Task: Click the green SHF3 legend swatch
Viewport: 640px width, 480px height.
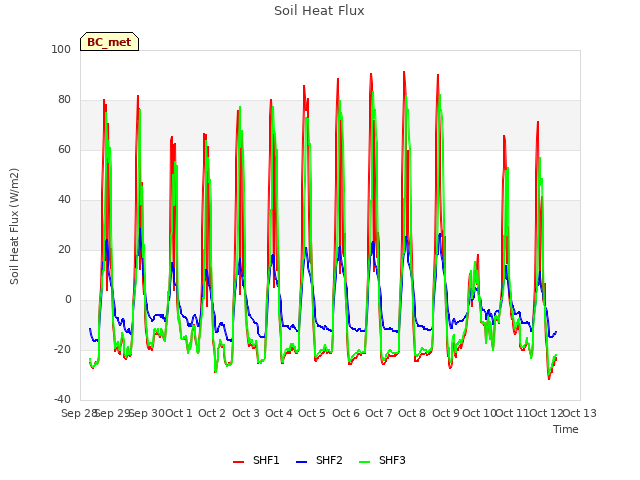Action: (364, 462)
